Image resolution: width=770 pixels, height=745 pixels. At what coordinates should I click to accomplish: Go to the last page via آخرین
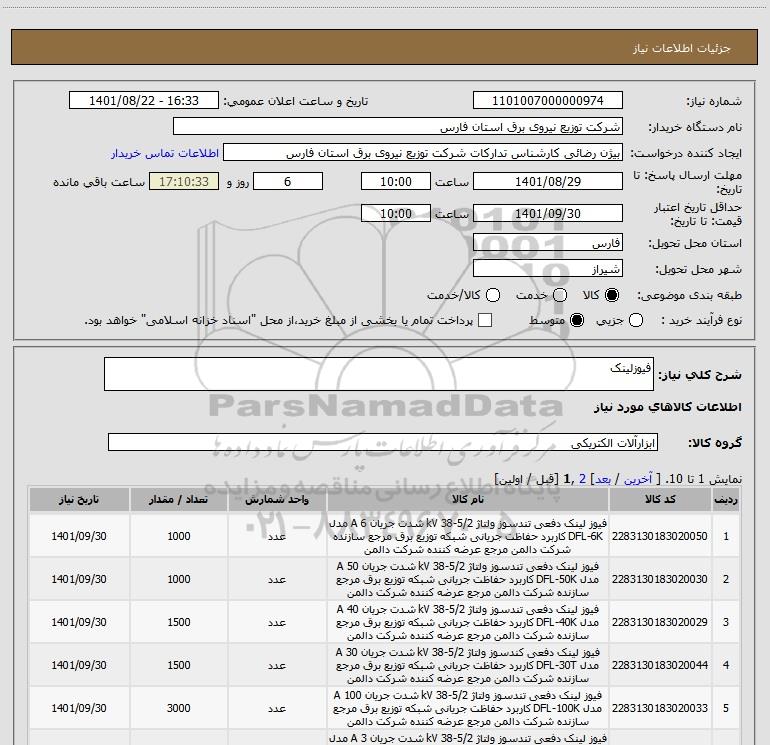pyautogui.click(x=638, y=479)
